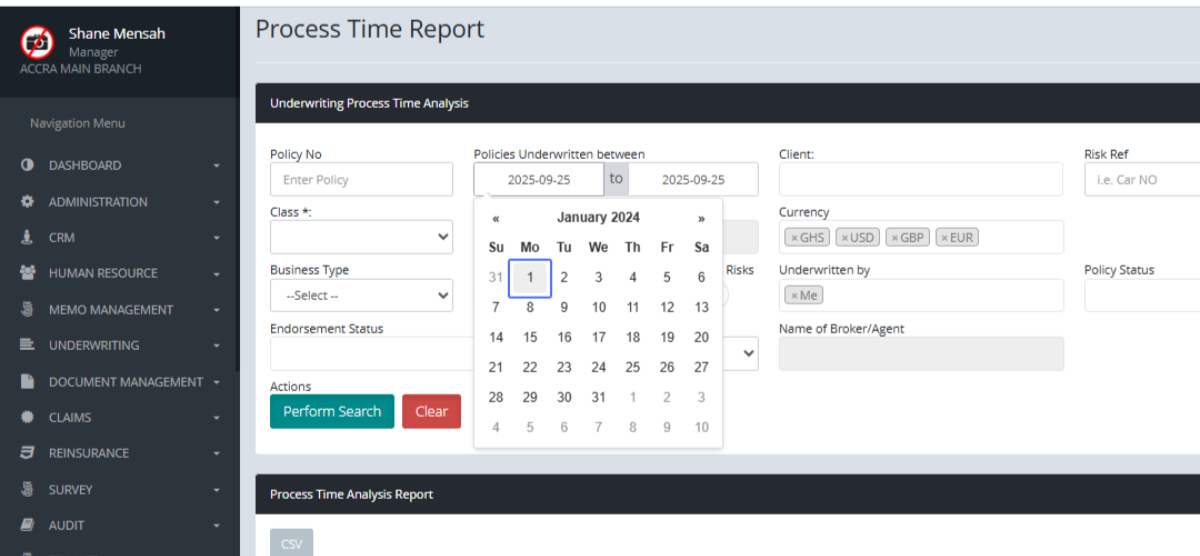Viewport: 1200px width, 556px height.
Task: Expand the Claims menu arrow
Action: (217, 418)
